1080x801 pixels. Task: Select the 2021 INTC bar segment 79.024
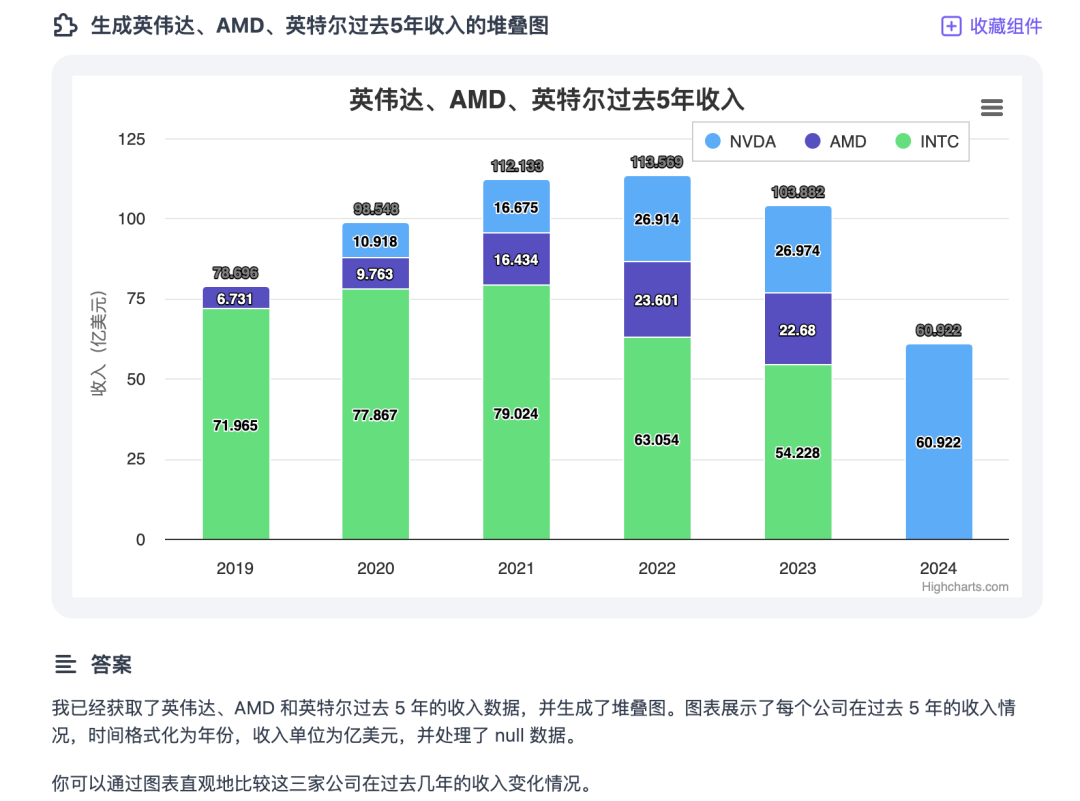[517, 413]
